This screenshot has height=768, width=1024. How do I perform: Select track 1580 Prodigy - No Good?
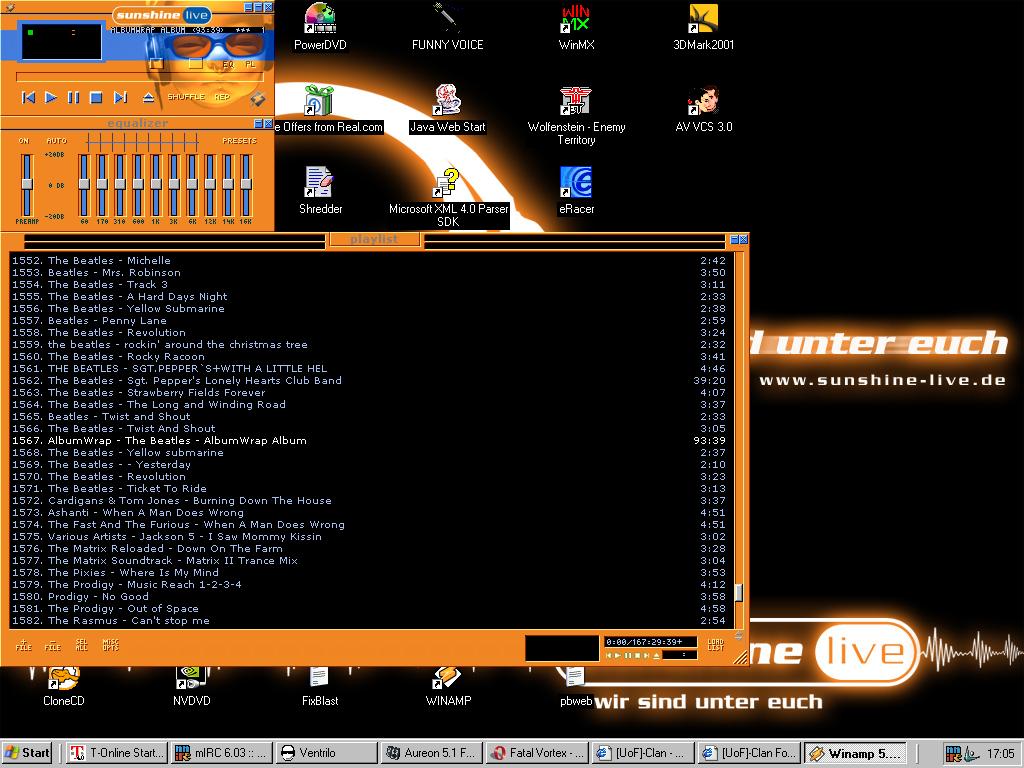(x=369, y=597)
